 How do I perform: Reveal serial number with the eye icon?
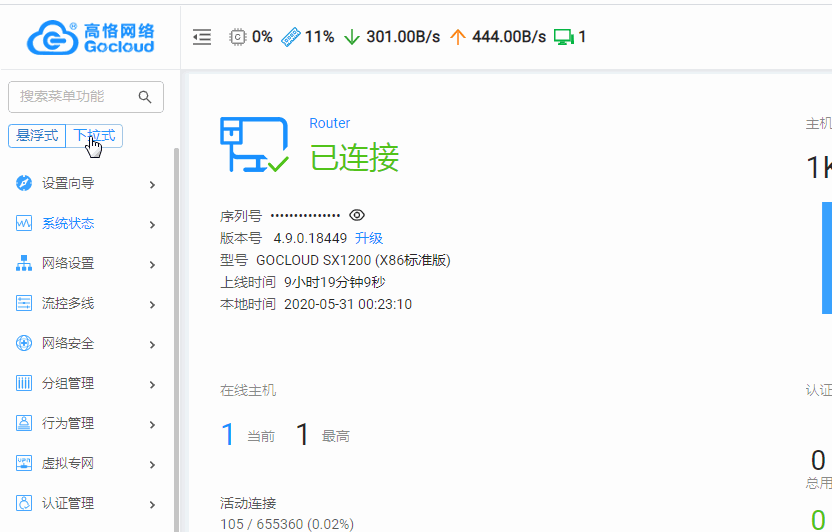(x=357, y=215)
